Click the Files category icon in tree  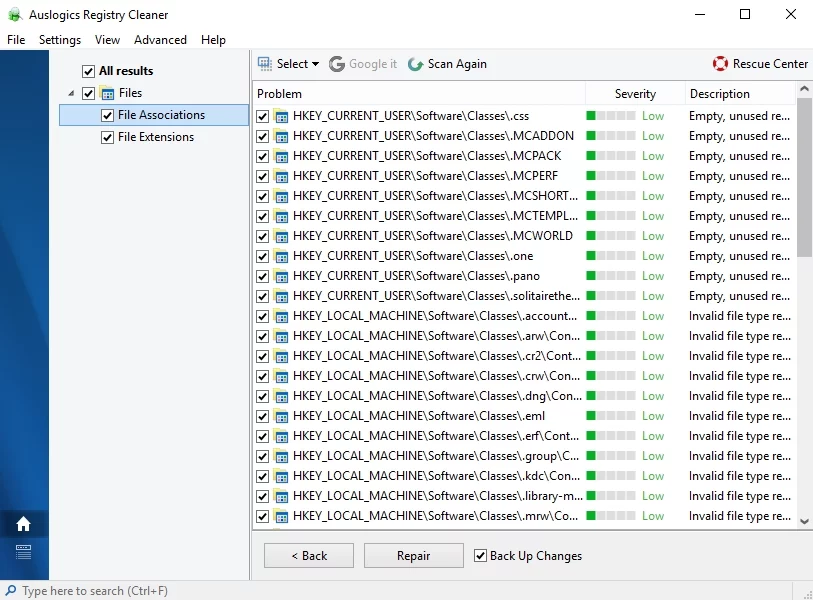tap(108, 93)
